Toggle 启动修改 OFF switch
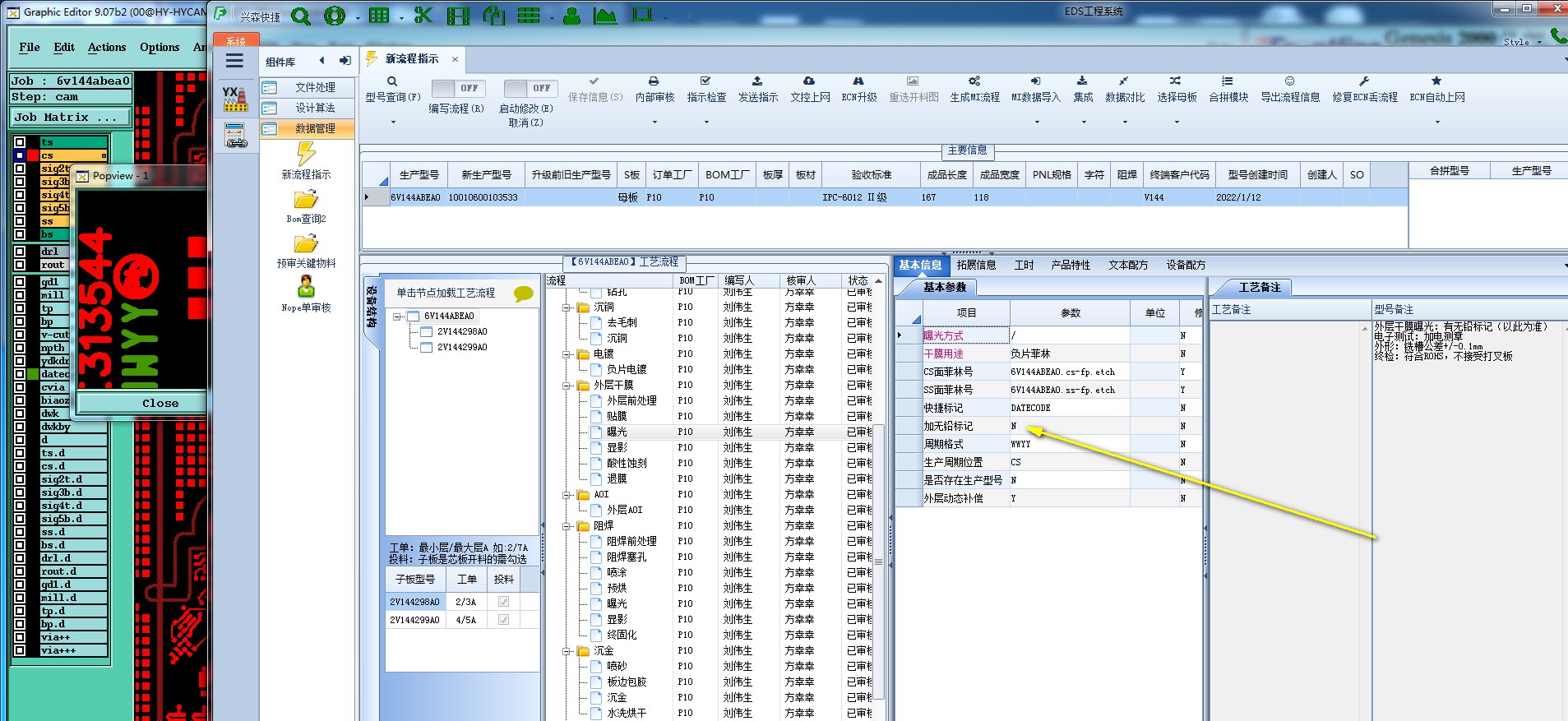This screenshot has width=1568, height=721. (530, 88)
